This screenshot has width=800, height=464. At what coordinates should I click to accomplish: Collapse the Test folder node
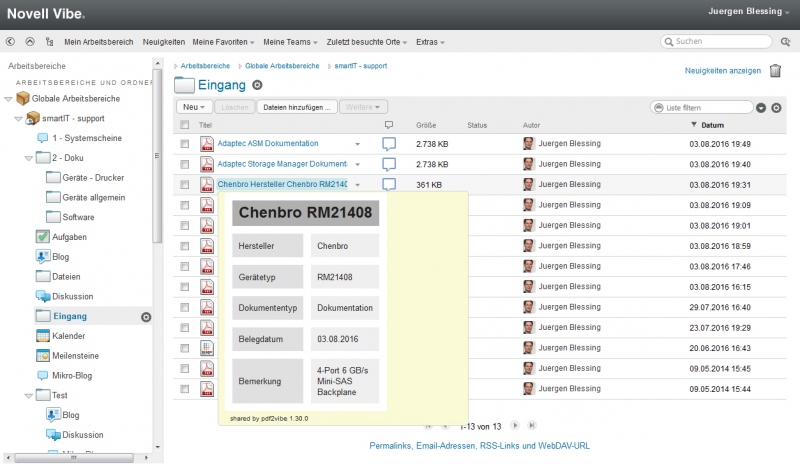[29, 396]
